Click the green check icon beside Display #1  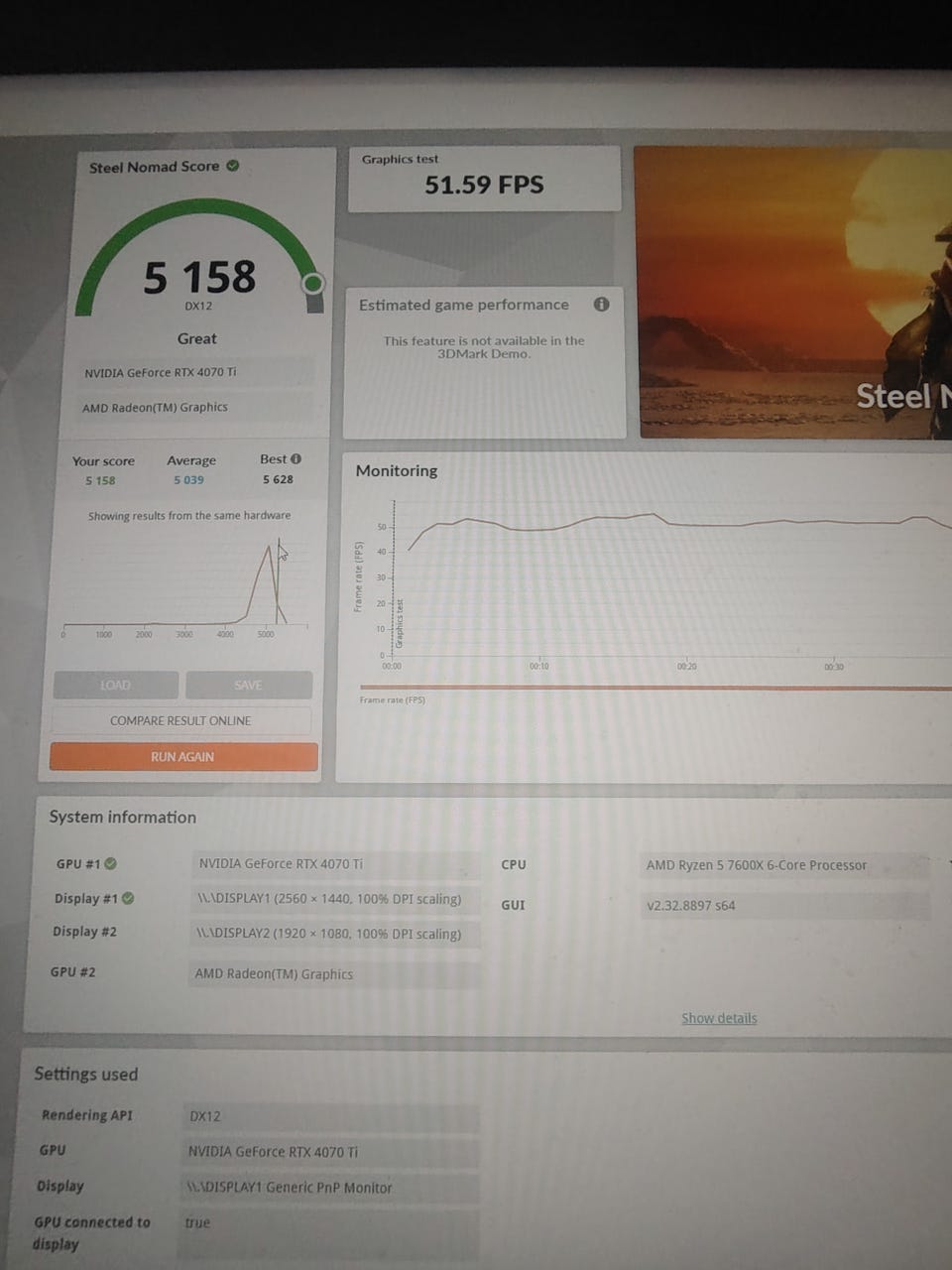pos(128,898)
